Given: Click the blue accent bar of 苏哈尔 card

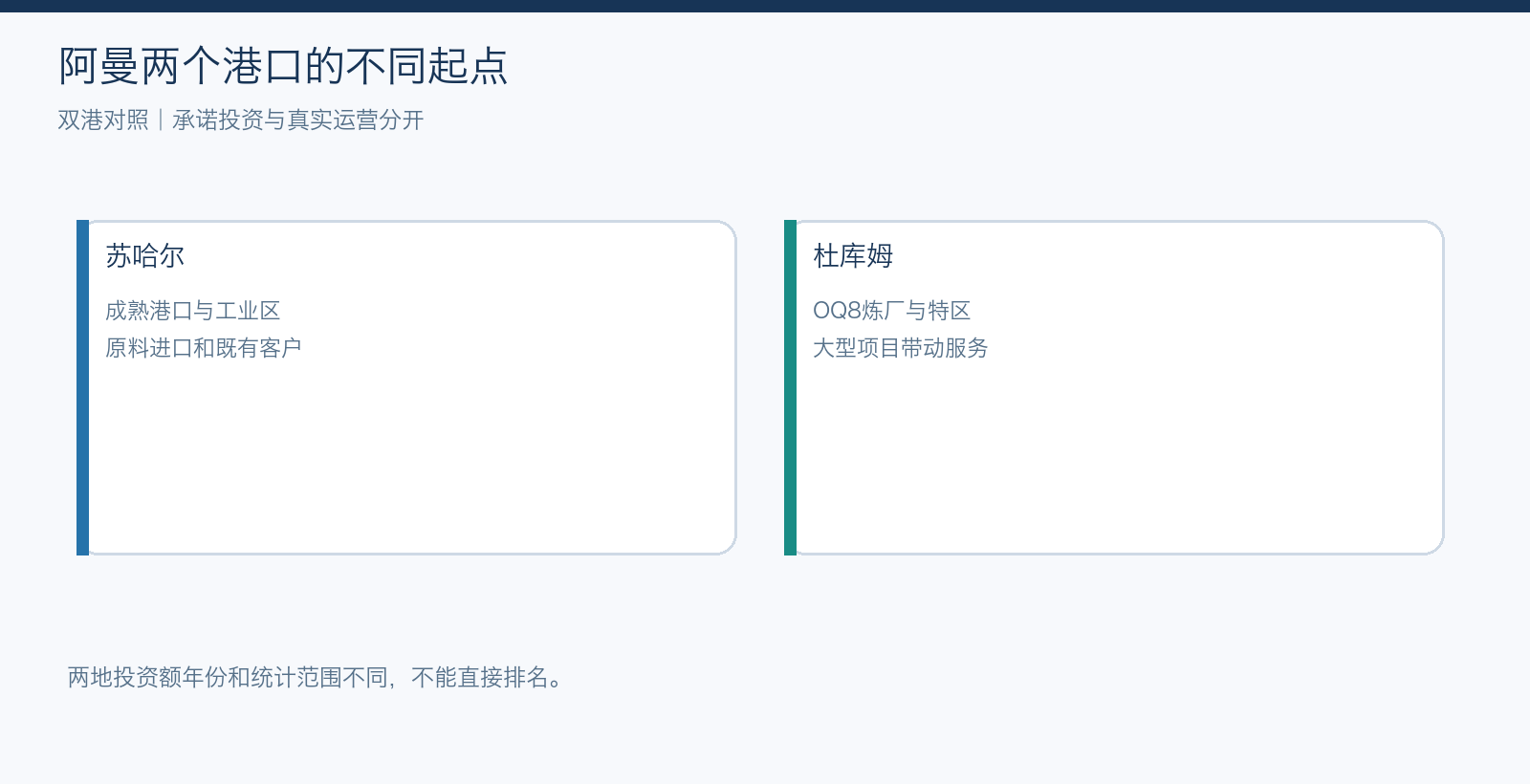Looking at the screenshot, I should click(x=82, y=387).
